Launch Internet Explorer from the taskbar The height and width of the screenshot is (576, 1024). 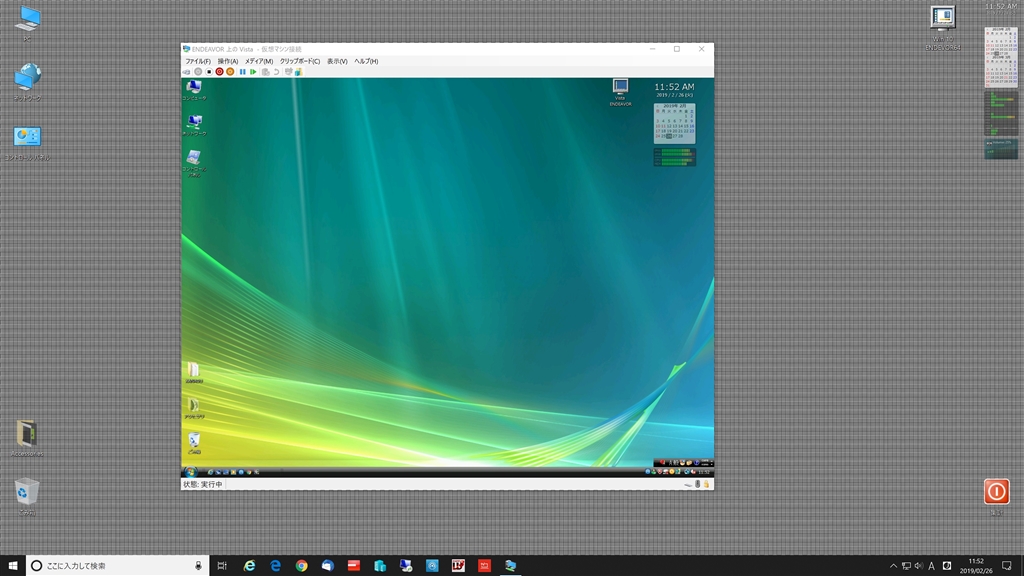pos(249,566)
